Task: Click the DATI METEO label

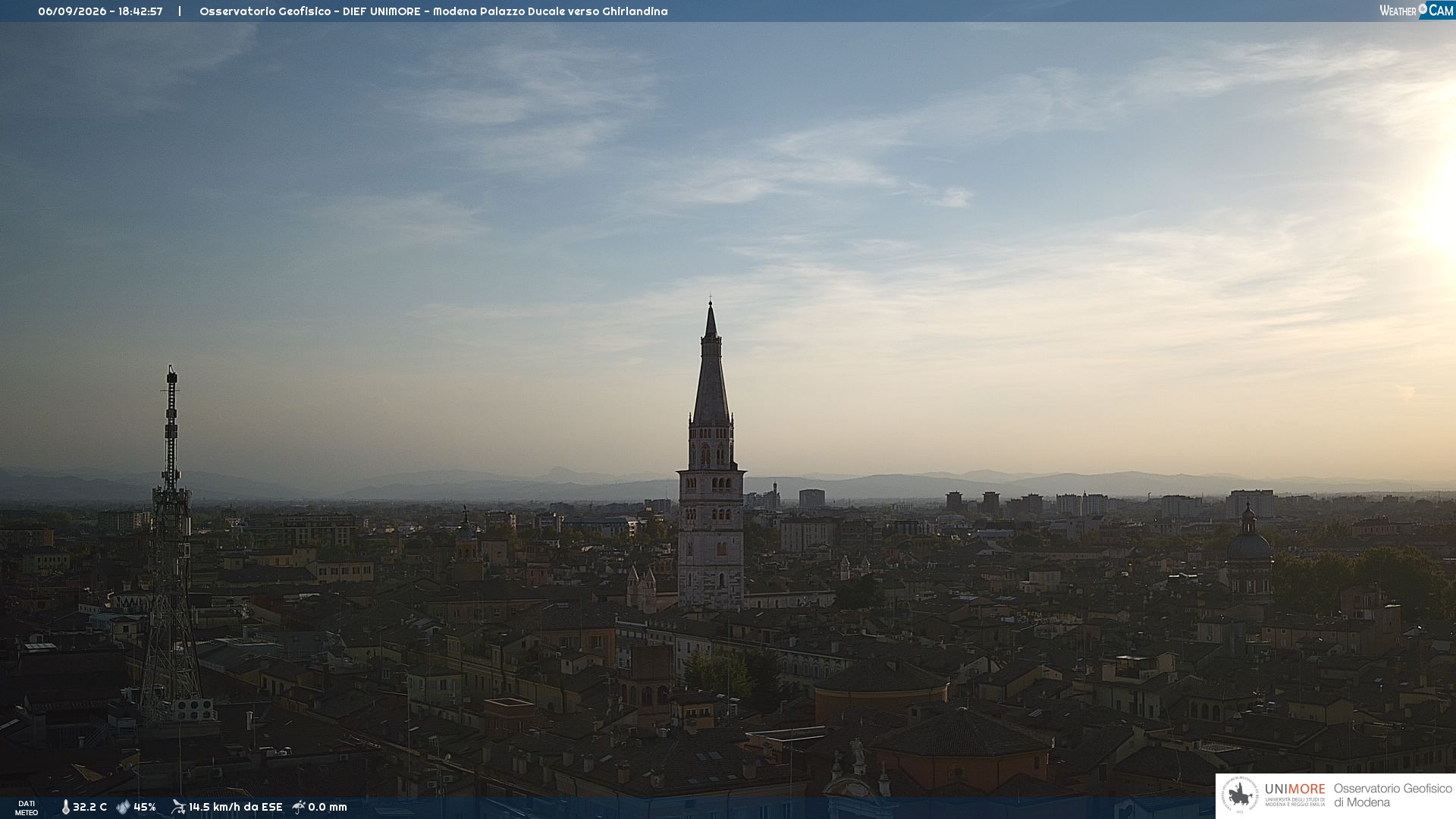Action: [27, 808]
